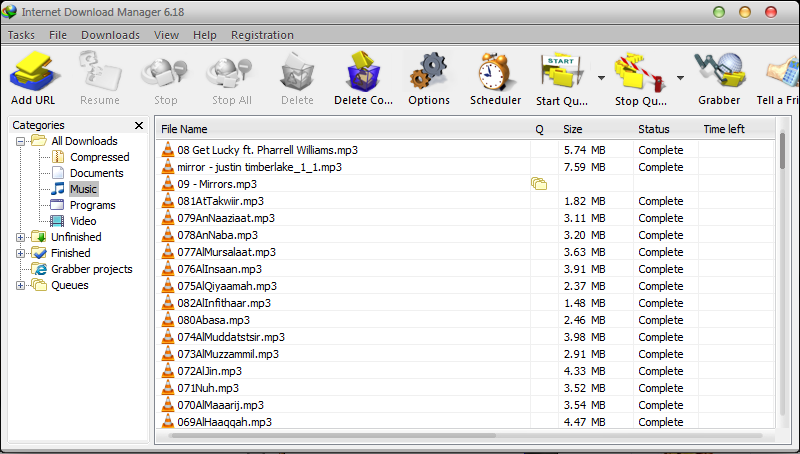Screen dimensions: 800x454
Task: Collapse the All Downloads tree node
Action: pyautogui.click(x=20, y=141)
